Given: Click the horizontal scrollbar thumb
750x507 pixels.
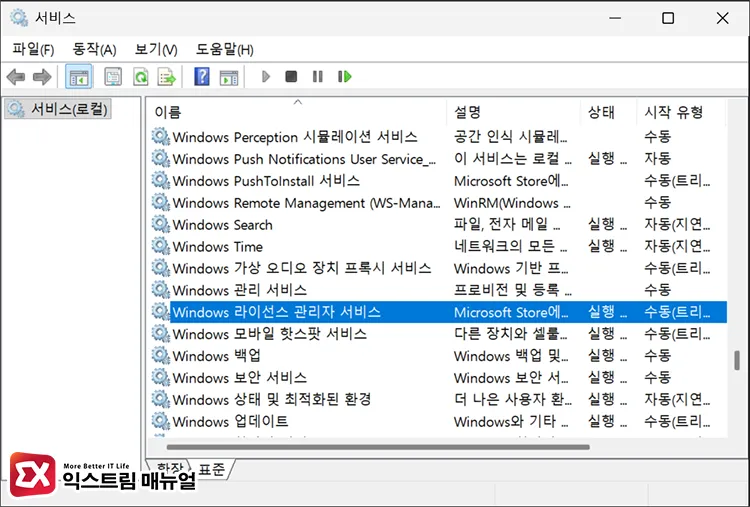Looking at the screenshot, I should (x=378, y=447).
